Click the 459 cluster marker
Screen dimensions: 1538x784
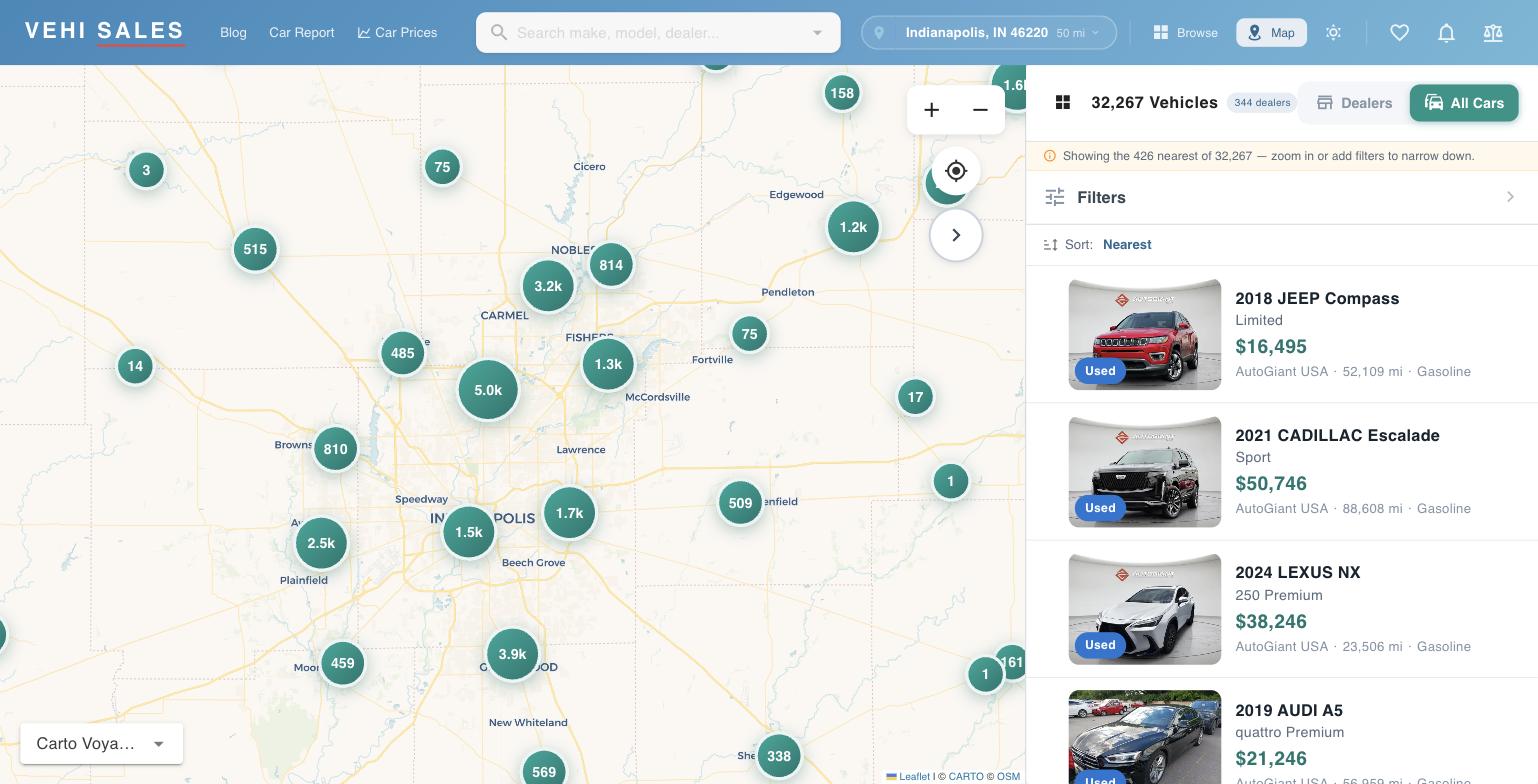342,663
